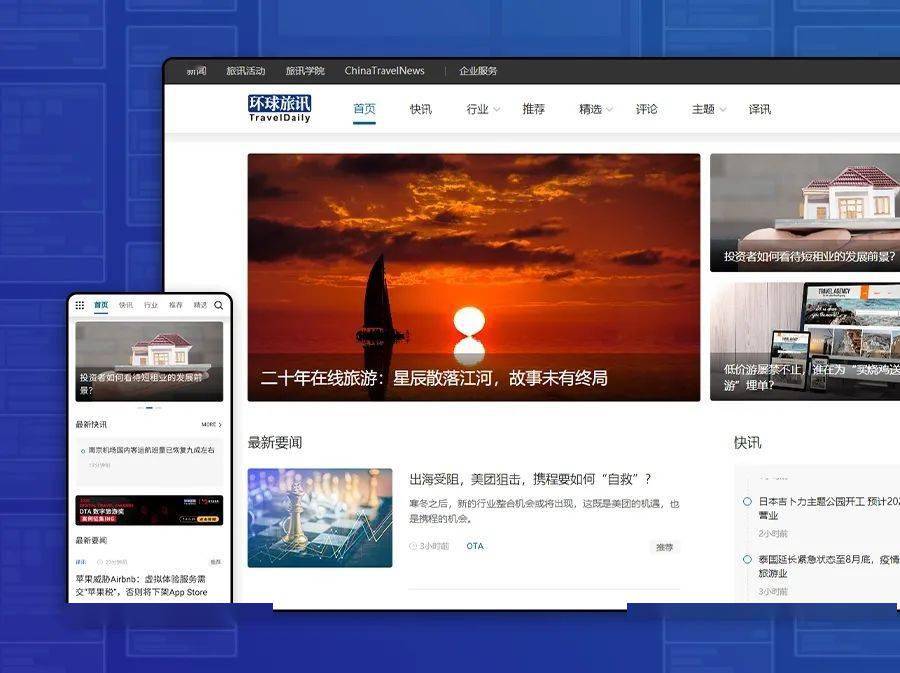Image resolution: width=900 pixels, height=673 pixels.
Task: Open the mobile grid menu icon
Action: point(80,305)
